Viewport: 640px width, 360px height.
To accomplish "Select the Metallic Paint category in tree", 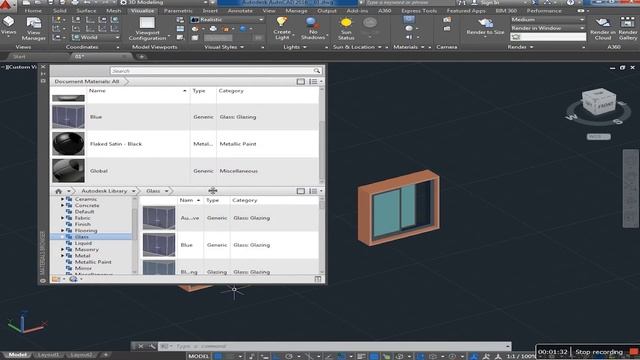I will [x=93, y=262].
